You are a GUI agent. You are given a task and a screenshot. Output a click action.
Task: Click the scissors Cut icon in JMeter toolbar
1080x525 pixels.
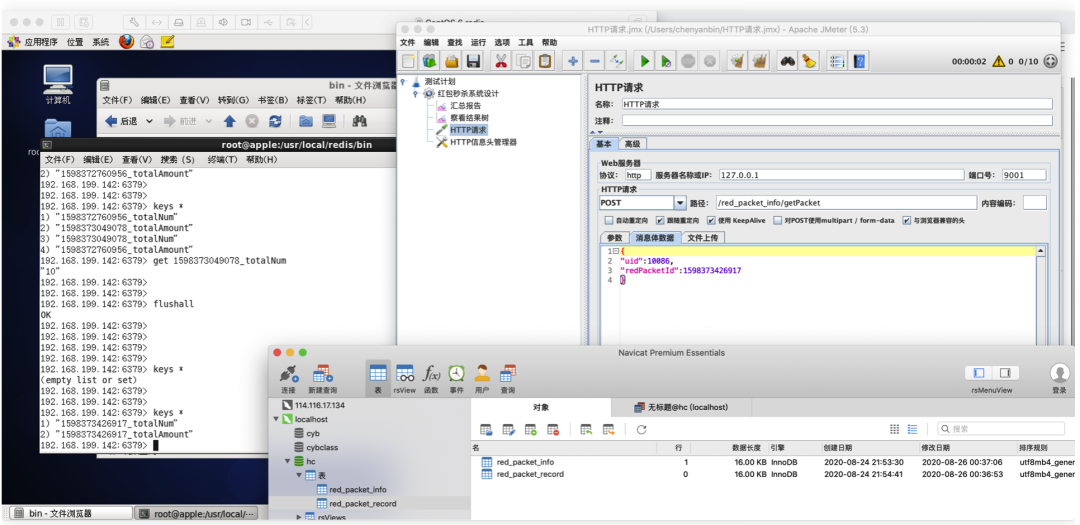click(x=500, y=61)
